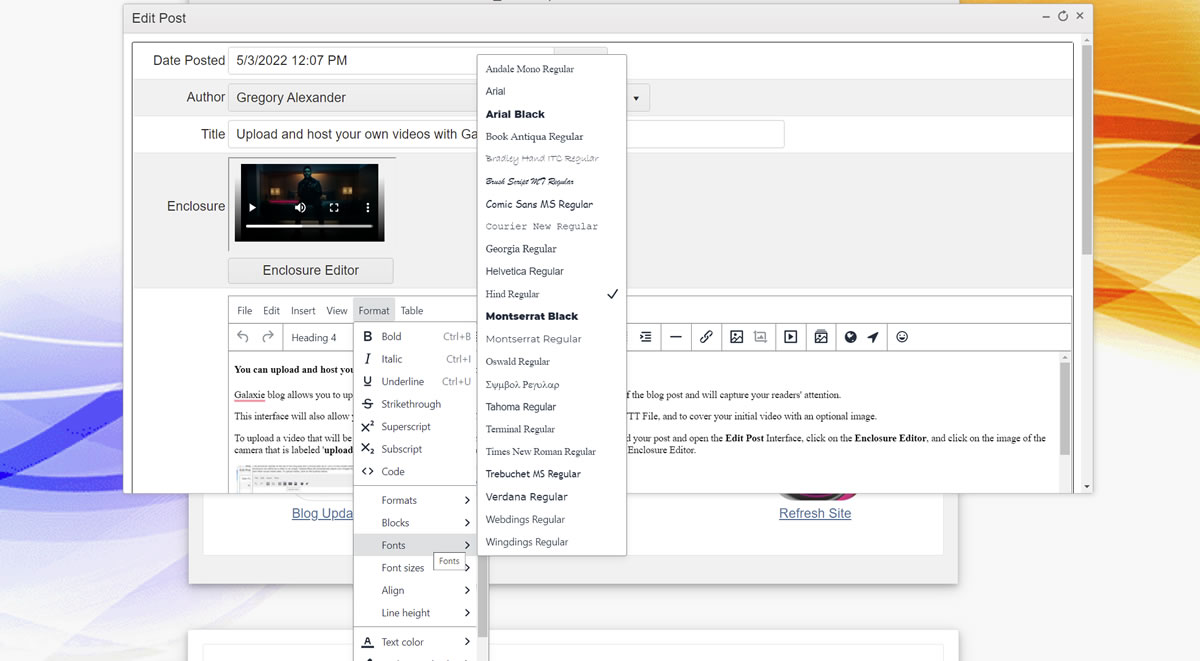Choose the Oswald Regular font
Image resolution: width=1200 pixels, height=661 pixels.
(552, 362)
